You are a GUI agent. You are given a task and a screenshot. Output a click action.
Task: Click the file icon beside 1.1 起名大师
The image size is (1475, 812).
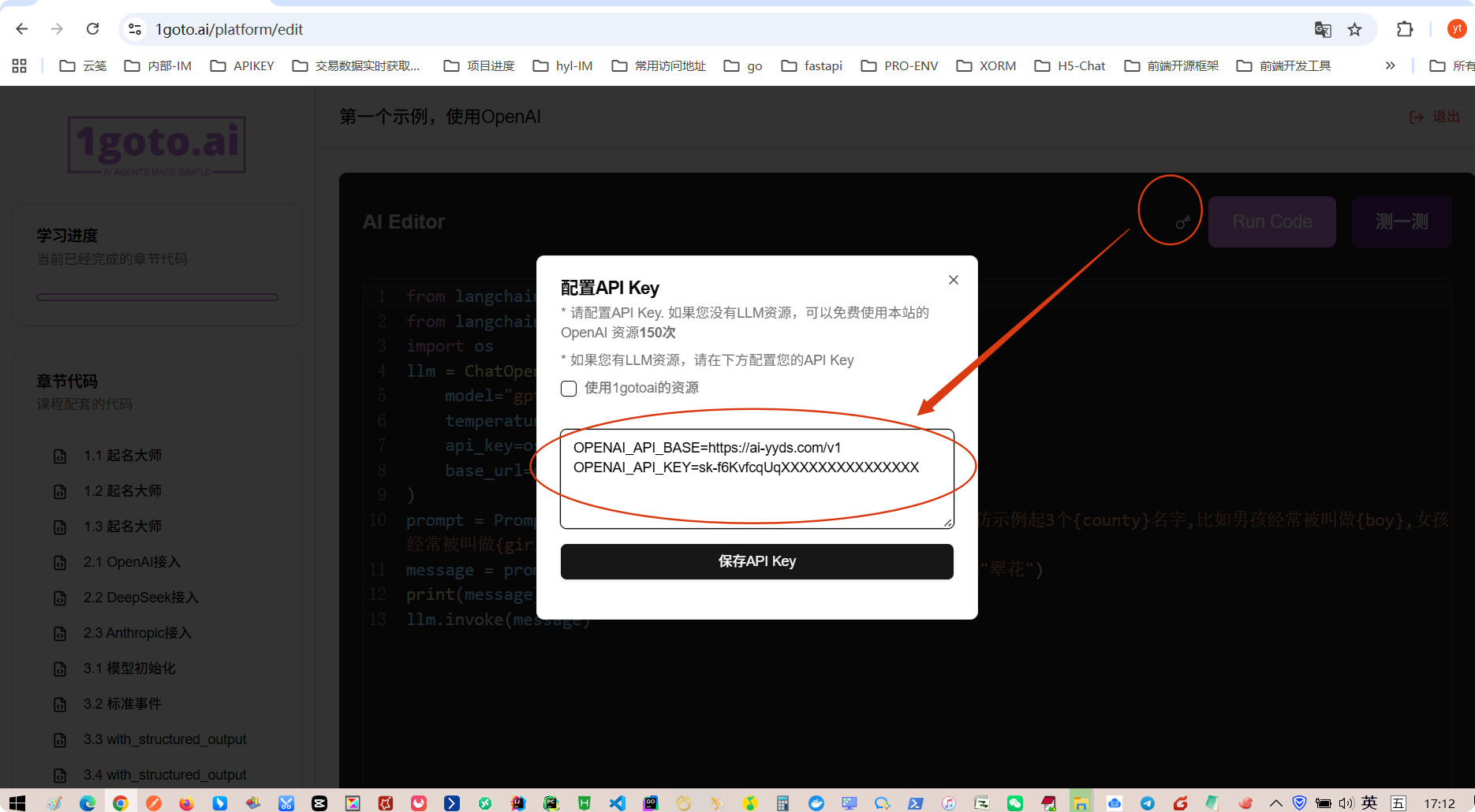click(60, 456)
